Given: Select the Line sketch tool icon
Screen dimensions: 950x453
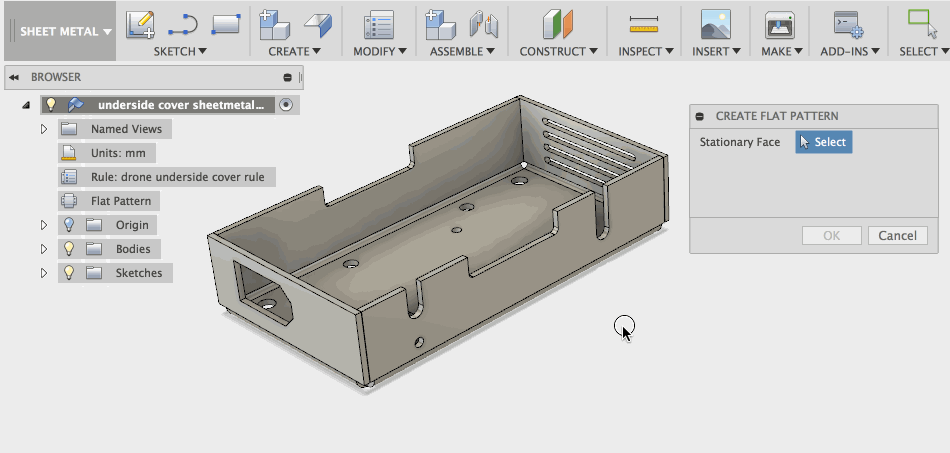Looking at the screenshot, I should click(x=183, y=24).
